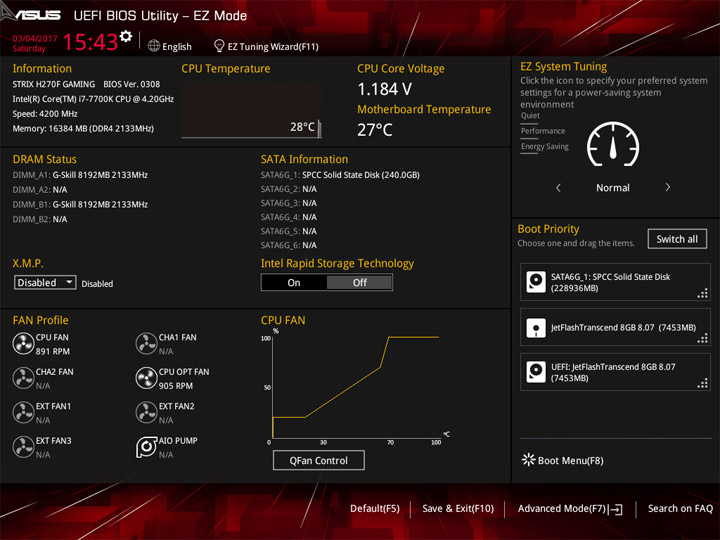Click the SATA6G_1 SPCC disk boot icon
The height and width of the screenshot is (540, 720).
coord(536,282)
